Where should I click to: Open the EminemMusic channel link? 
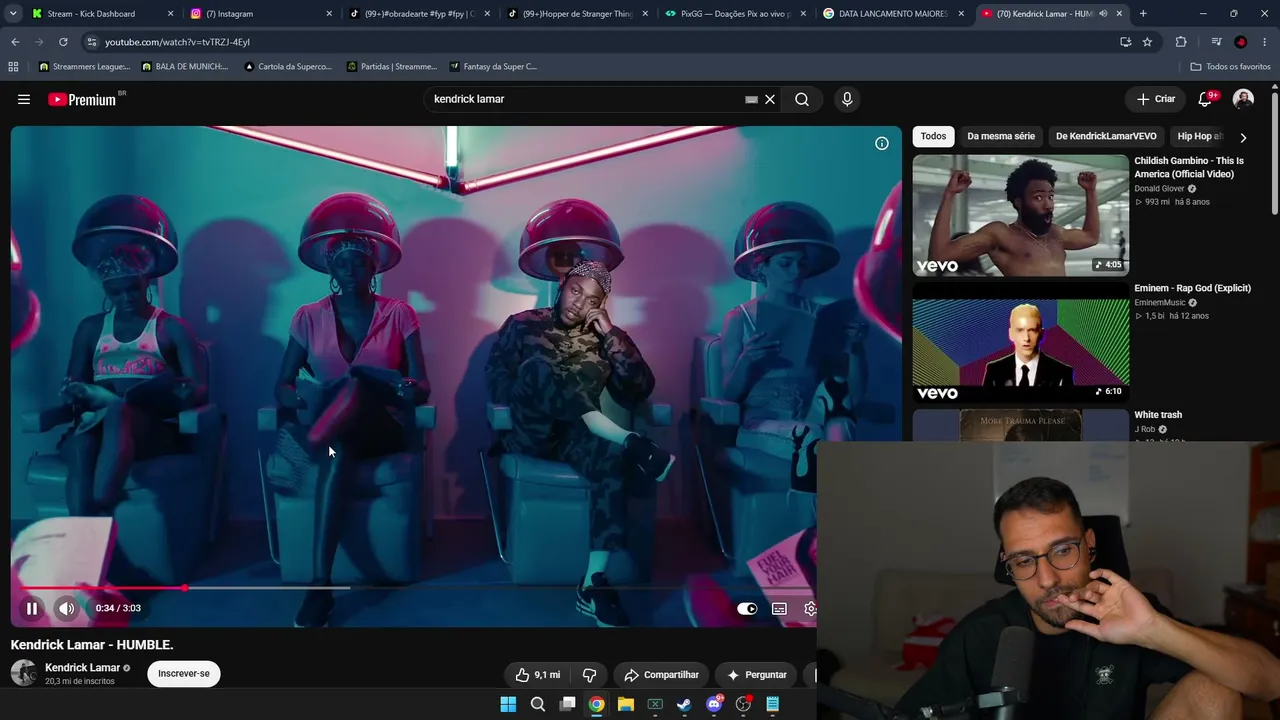[x=1160, y=302]
